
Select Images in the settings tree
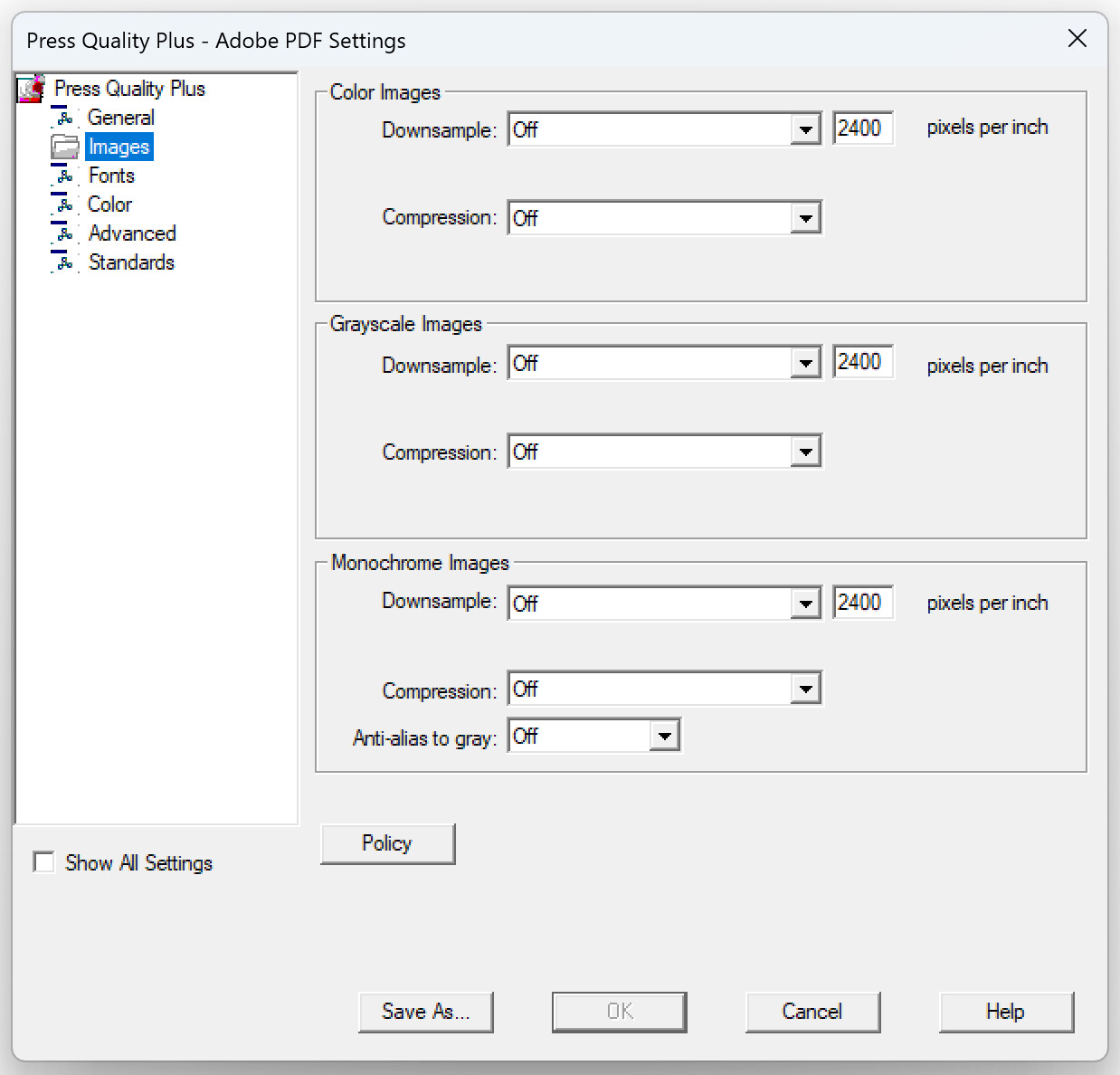(119, 147)
